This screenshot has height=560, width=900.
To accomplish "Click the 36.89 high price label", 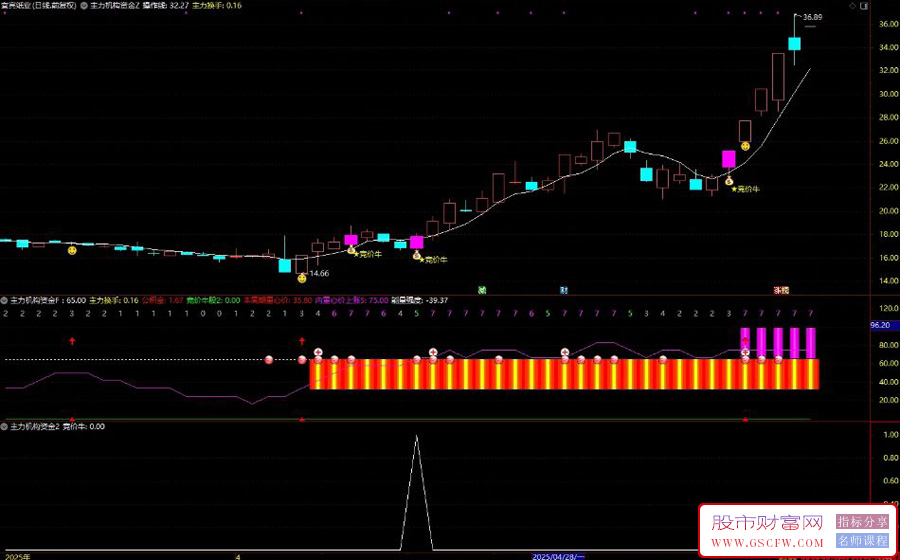I will point(813,17).
